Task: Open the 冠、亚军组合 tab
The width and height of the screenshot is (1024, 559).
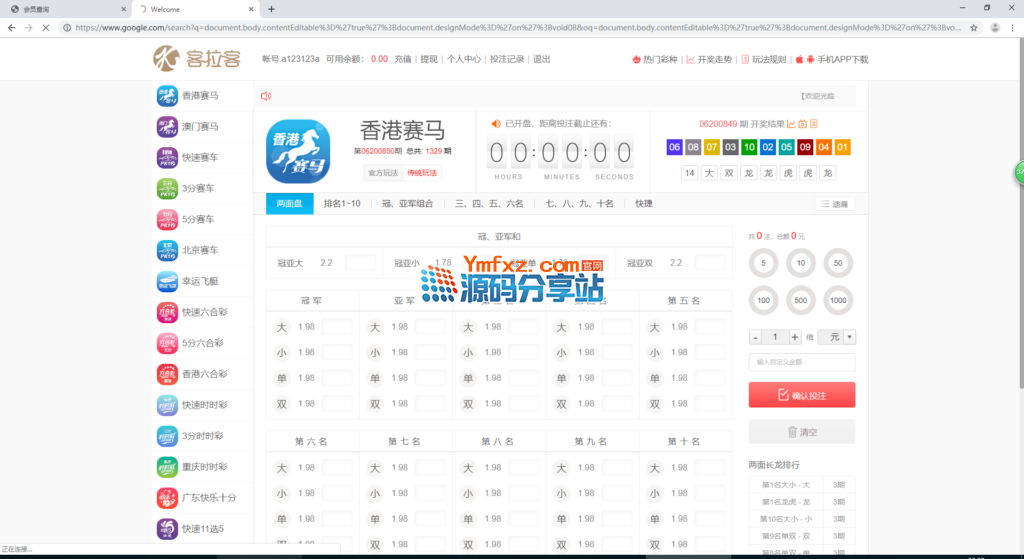Action: tap(407, 203)
